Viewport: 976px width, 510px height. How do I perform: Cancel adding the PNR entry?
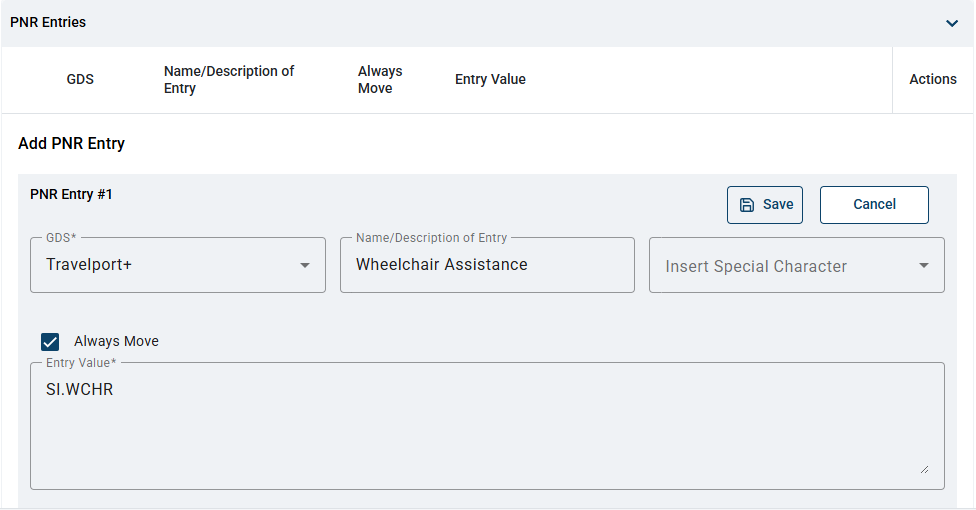coord(874,205)
